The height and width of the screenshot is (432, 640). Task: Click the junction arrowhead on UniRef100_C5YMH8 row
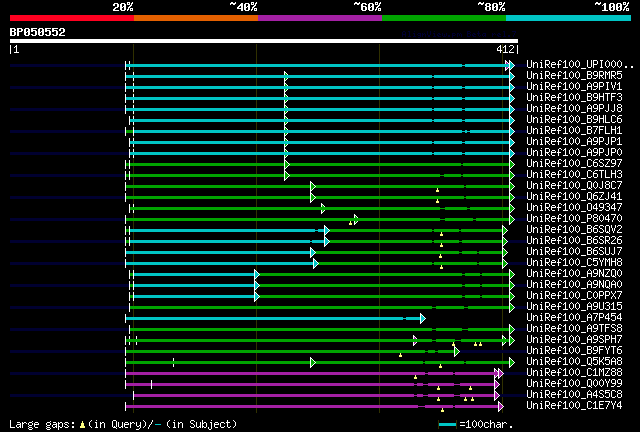(x=316, y=263)
